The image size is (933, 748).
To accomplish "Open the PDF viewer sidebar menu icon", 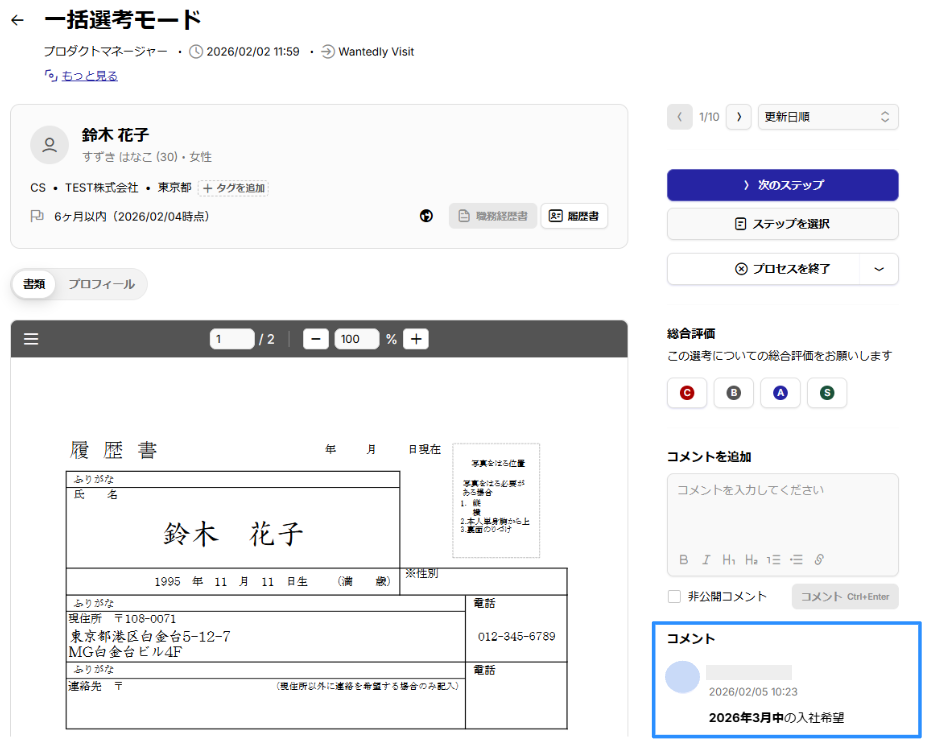I will 31,339.
